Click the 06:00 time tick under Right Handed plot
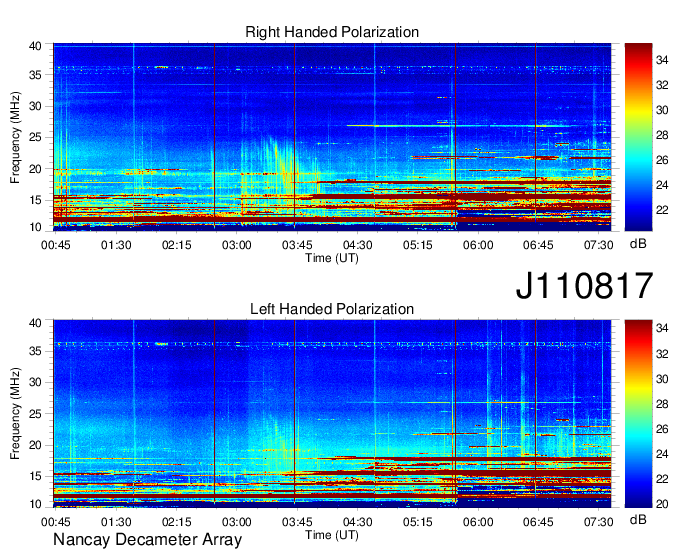The width and height of the screenshot is (680, 552). pyautogui.click(x=478, y=245)
